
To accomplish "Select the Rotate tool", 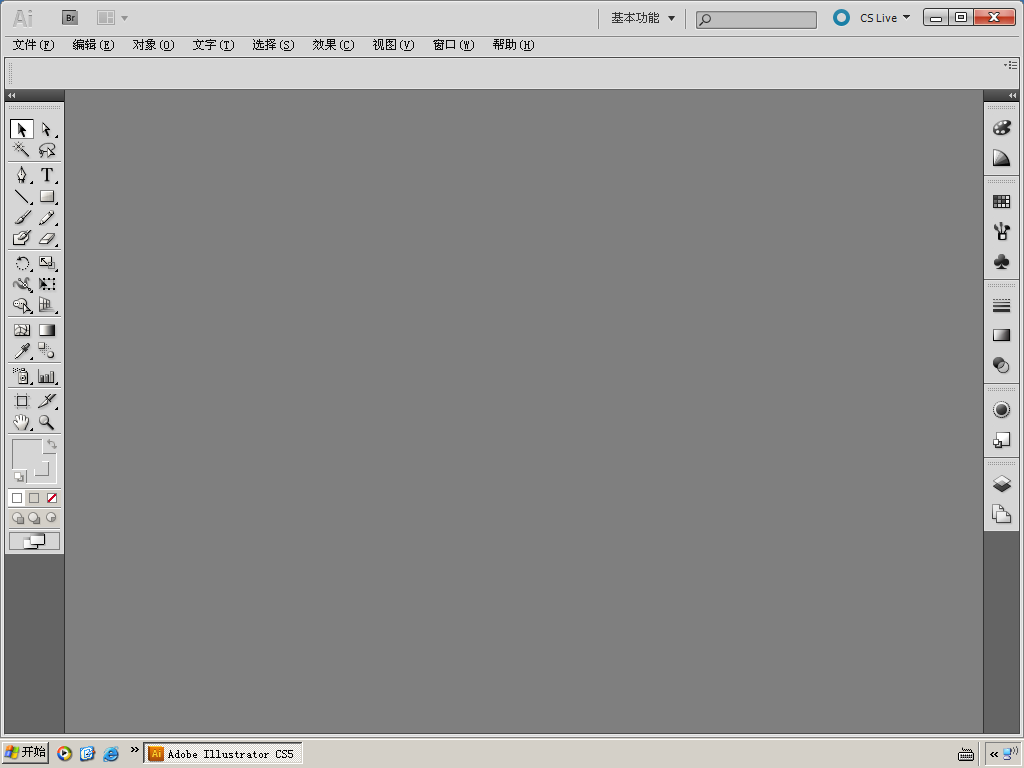I will tap(22, 263).
